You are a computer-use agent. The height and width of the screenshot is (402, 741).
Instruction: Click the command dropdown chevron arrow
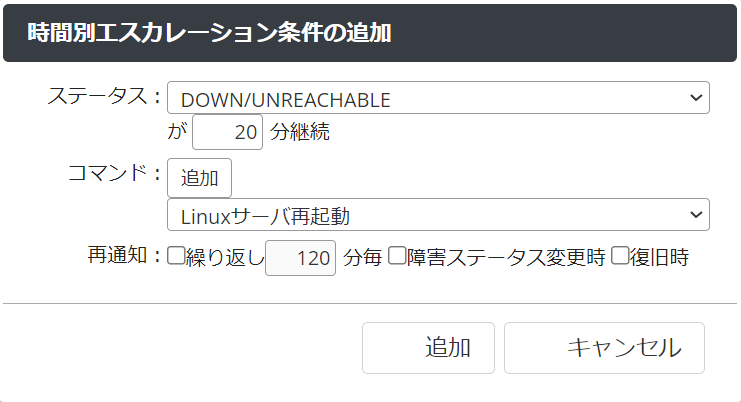(696, 215)
